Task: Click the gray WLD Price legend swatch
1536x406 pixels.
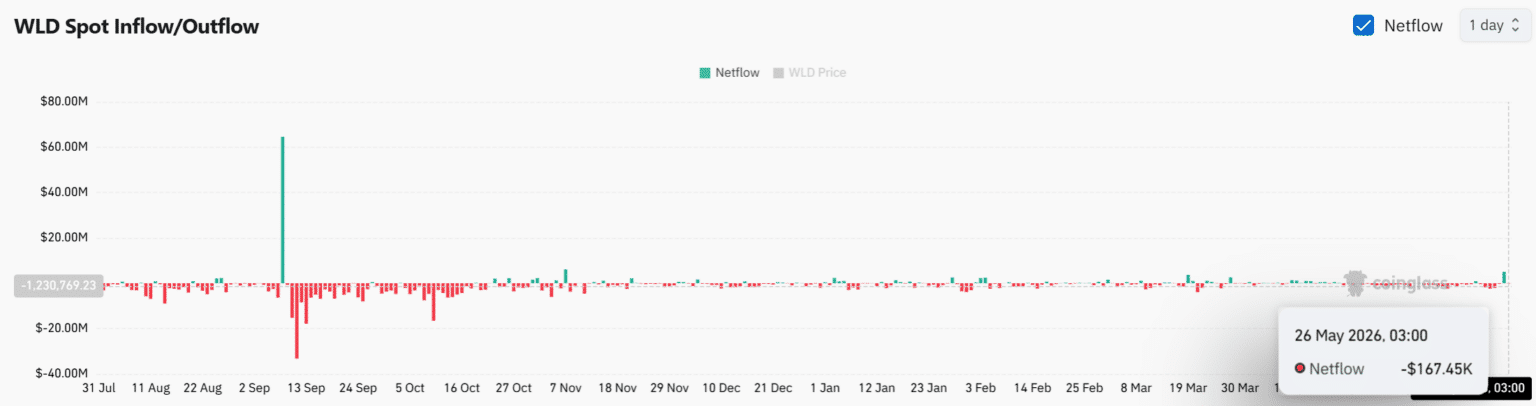Action: 778,73
